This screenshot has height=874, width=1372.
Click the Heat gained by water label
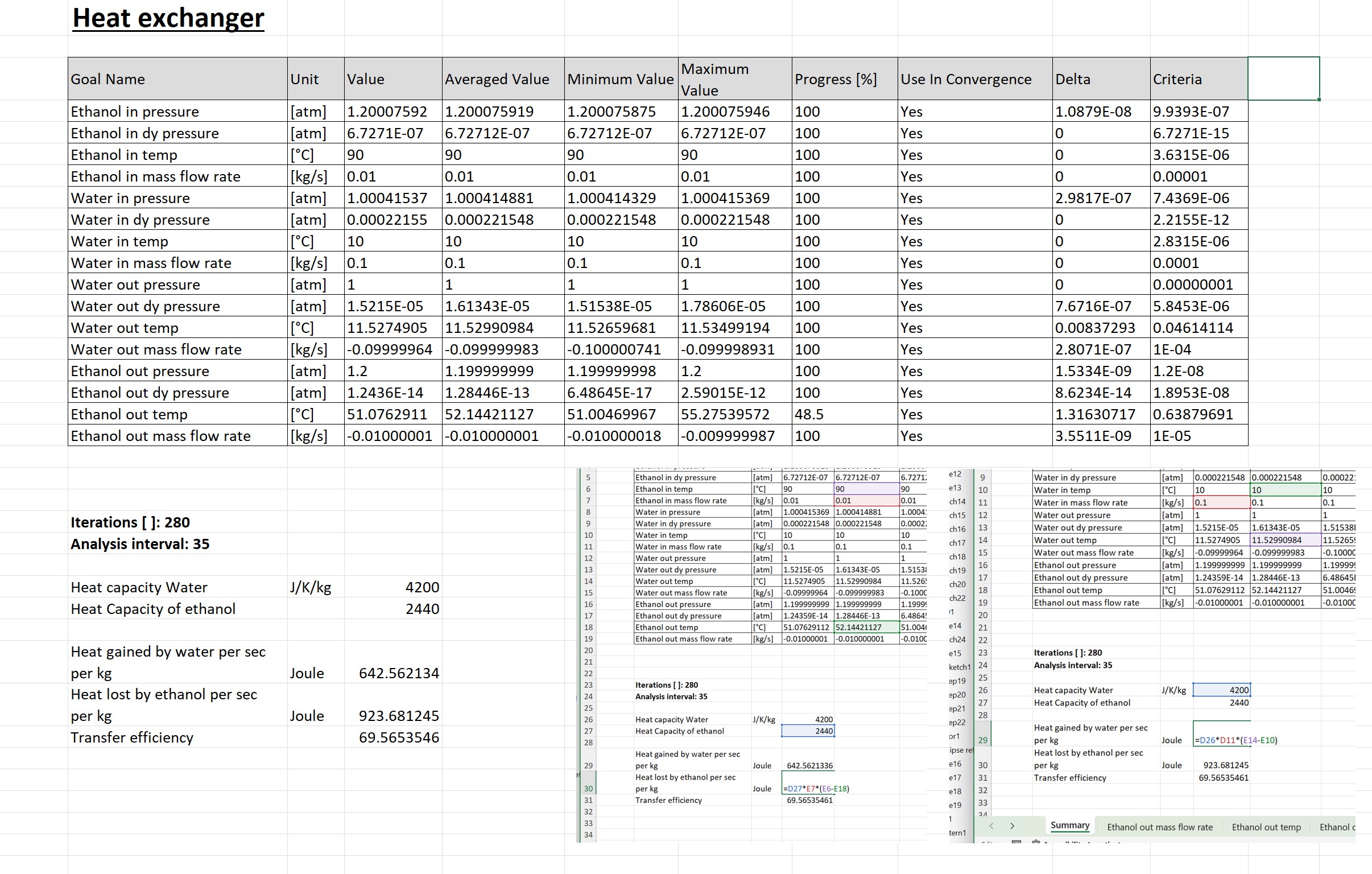pyautogui.click(x=178, y=662)
